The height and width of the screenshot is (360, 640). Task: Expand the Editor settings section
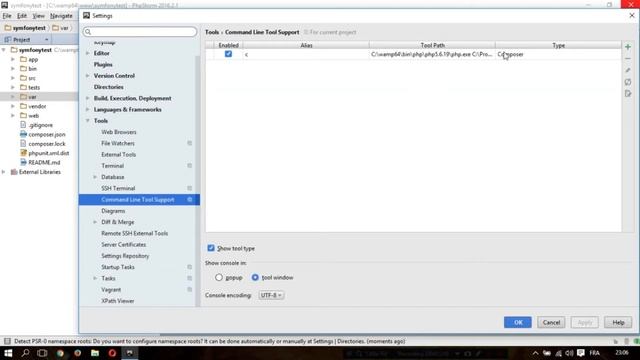(88, 53)
